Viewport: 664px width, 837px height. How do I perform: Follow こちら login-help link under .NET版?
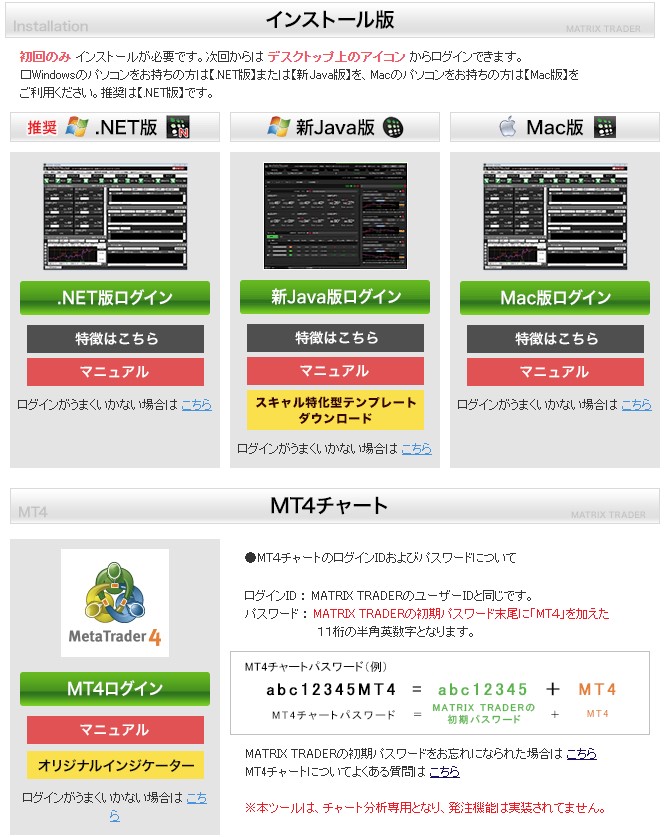196,405
